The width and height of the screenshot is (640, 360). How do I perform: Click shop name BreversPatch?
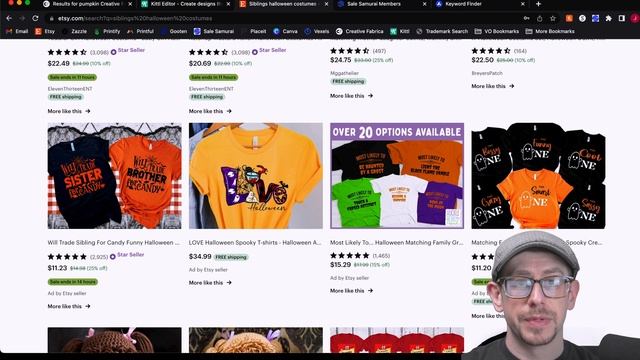coord(487,73)
